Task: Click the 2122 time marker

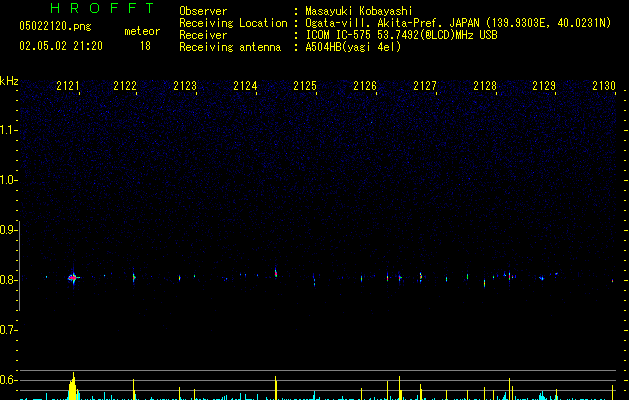Action: (125, 86)
